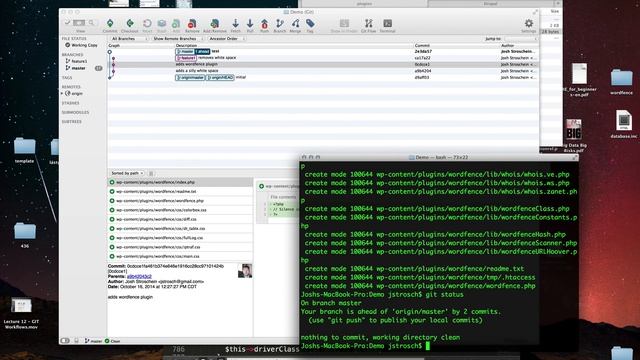Image resolution: width=640 pixels, height=360 pixels.
Task: Open Terminal from SourceTree toolbar
Action: pyautogui.click(x=387, y=25)
